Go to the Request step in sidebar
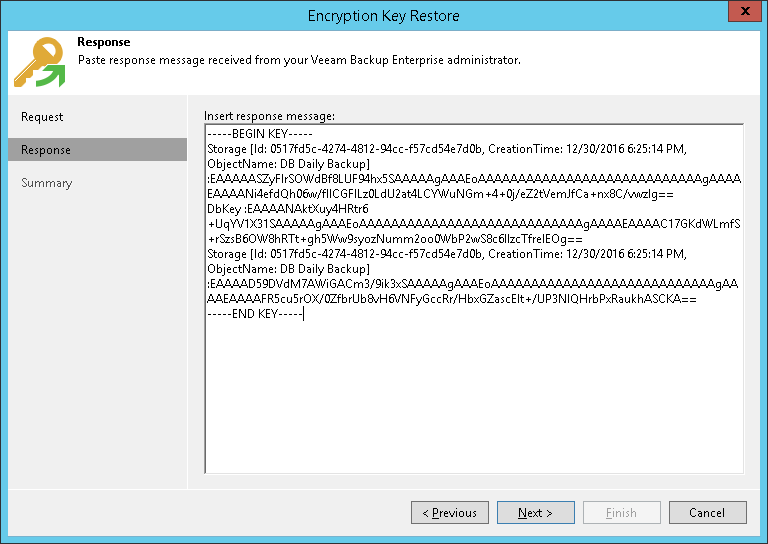Screen dimensions: 768x544 tap(42, 117)
